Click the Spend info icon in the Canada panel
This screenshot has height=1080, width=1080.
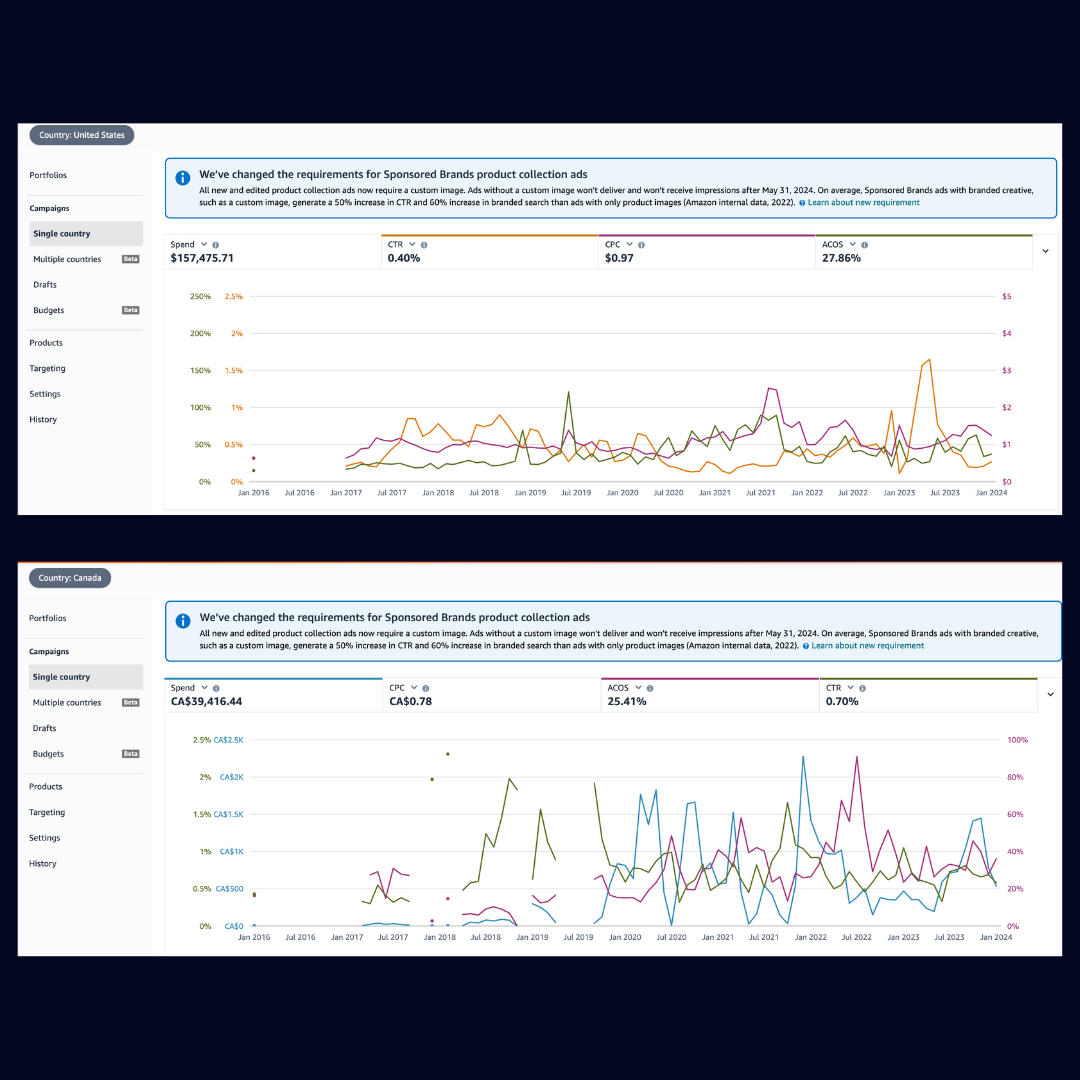213,688
